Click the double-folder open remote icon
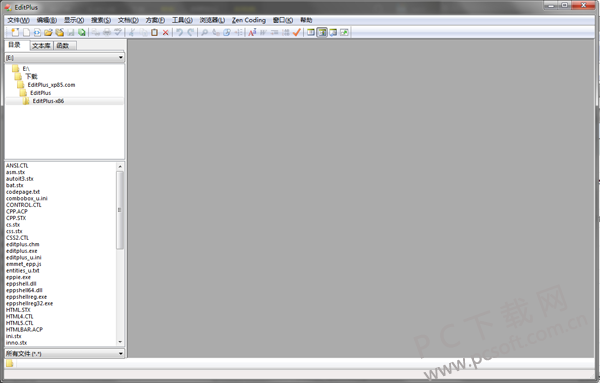Viewport: 600px width, 383px height. (x=59, y=33)
